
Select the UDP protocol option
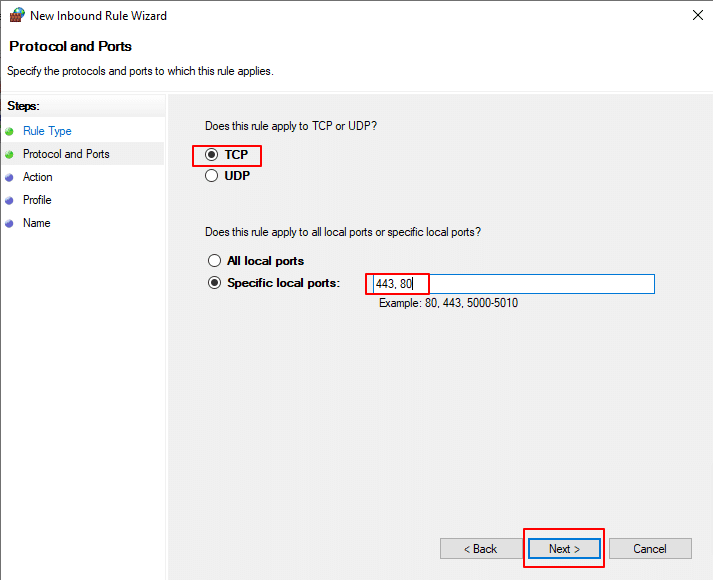tap(212, 176)
